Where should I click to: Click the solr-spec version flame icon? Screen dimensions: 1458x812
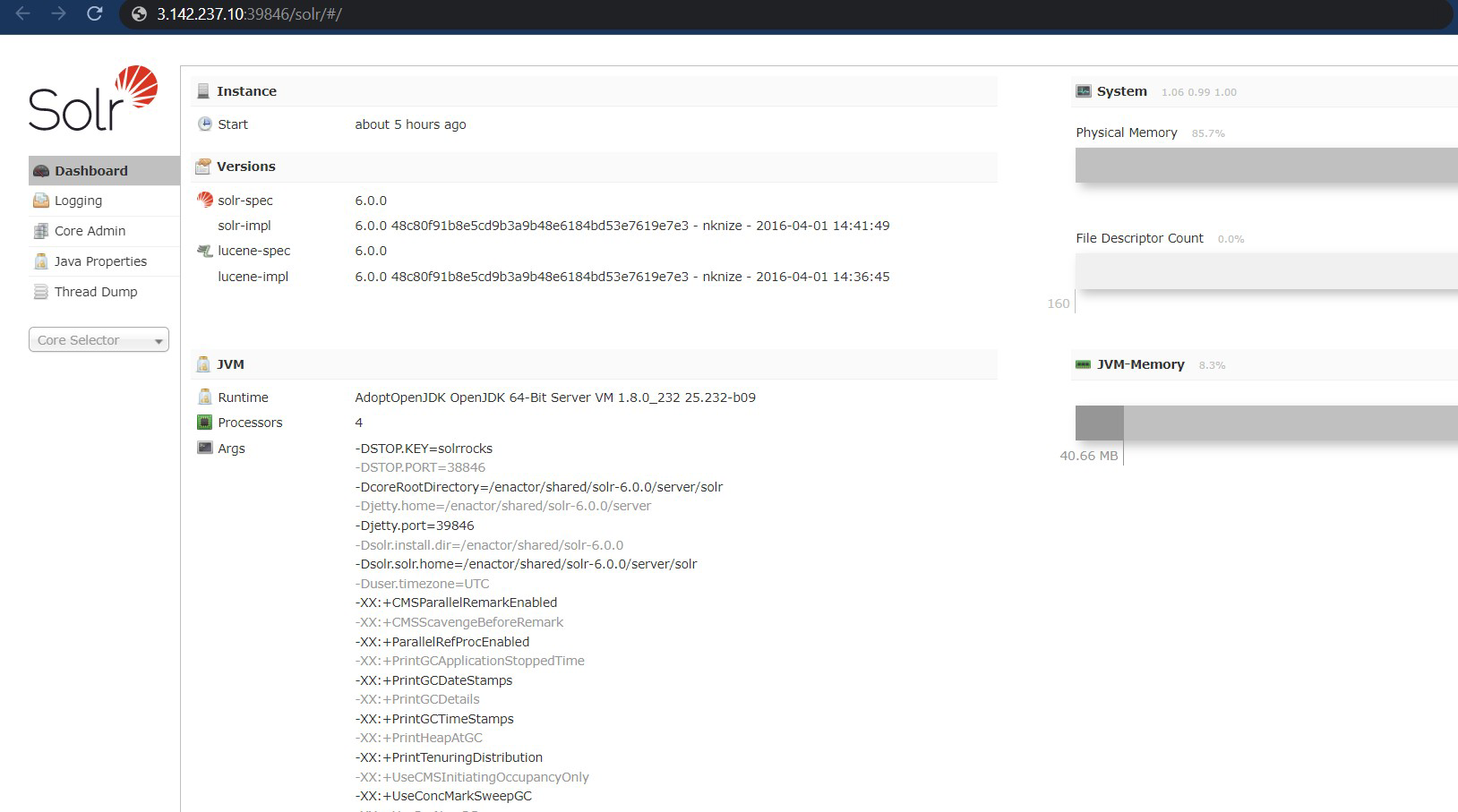click(x=204, y=200)
